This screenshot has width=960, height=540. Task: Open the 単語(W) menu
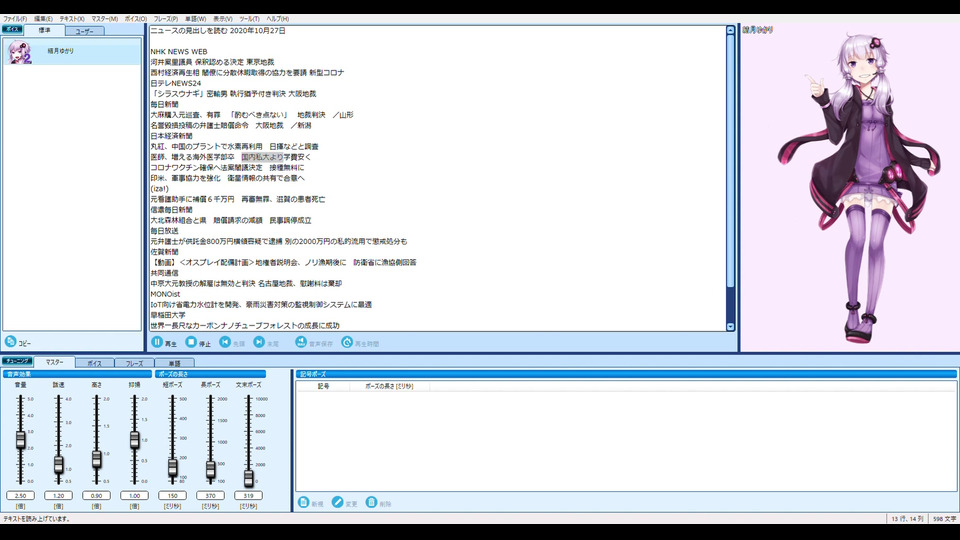[195, 19]
